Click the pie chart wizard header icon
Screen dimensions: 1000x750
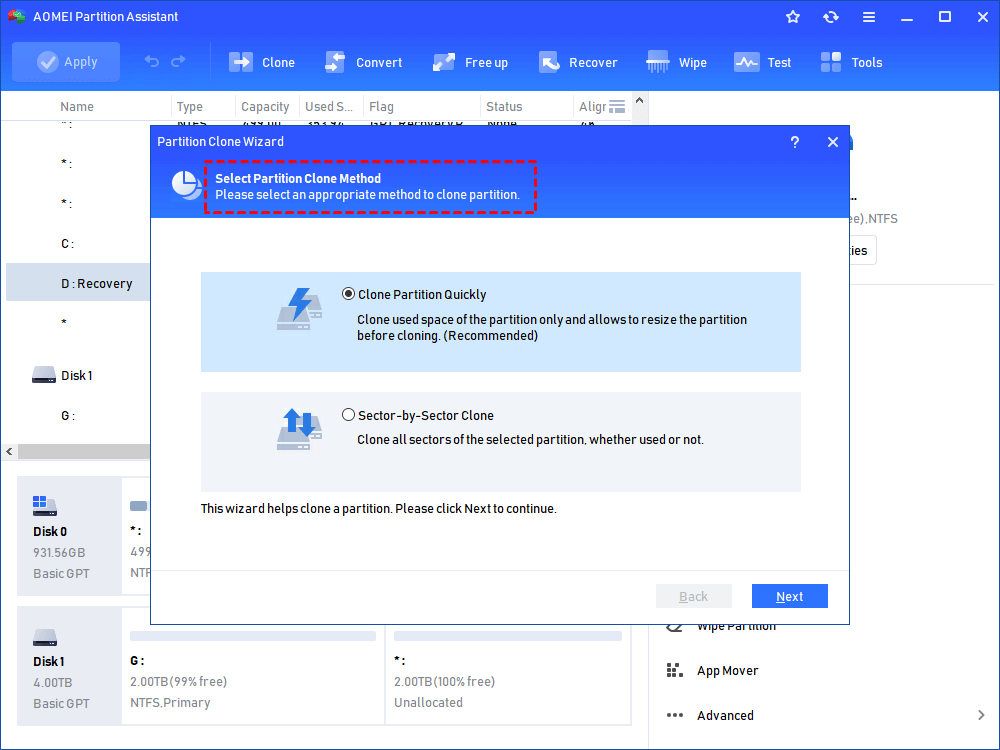[186, 186]
